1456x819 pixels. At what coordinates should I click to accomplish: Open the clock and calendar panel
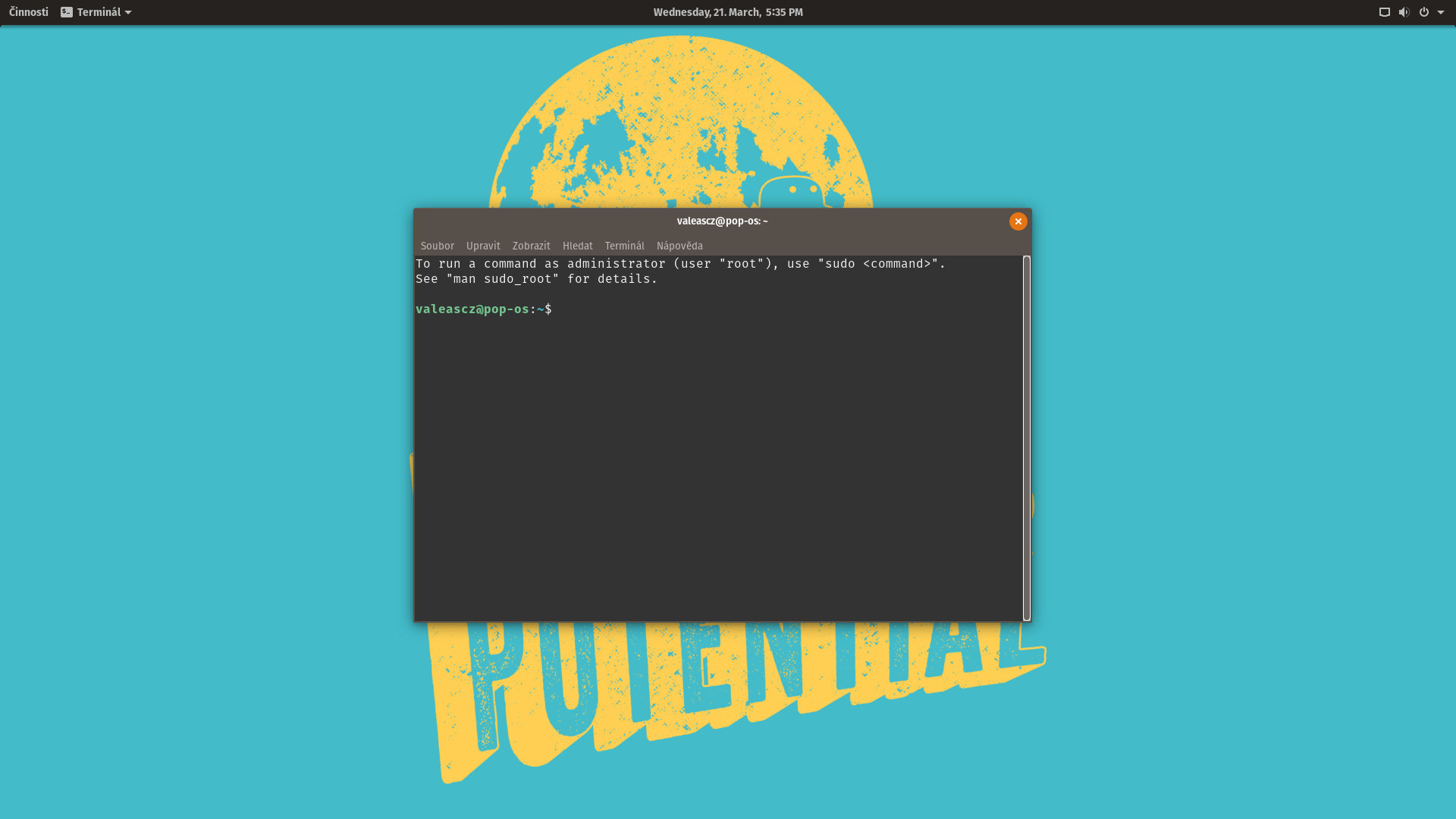click(728, 12)
